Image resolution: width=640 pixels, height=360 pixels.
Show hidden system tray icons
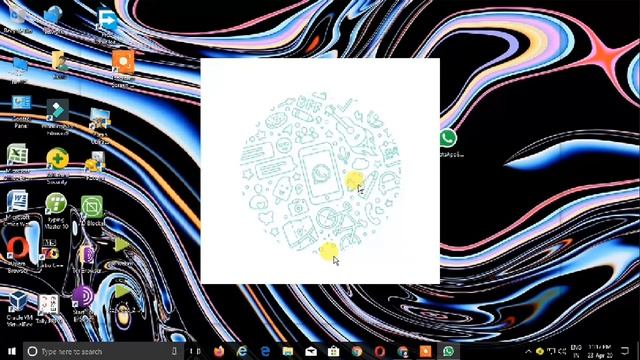click(528, 351)
